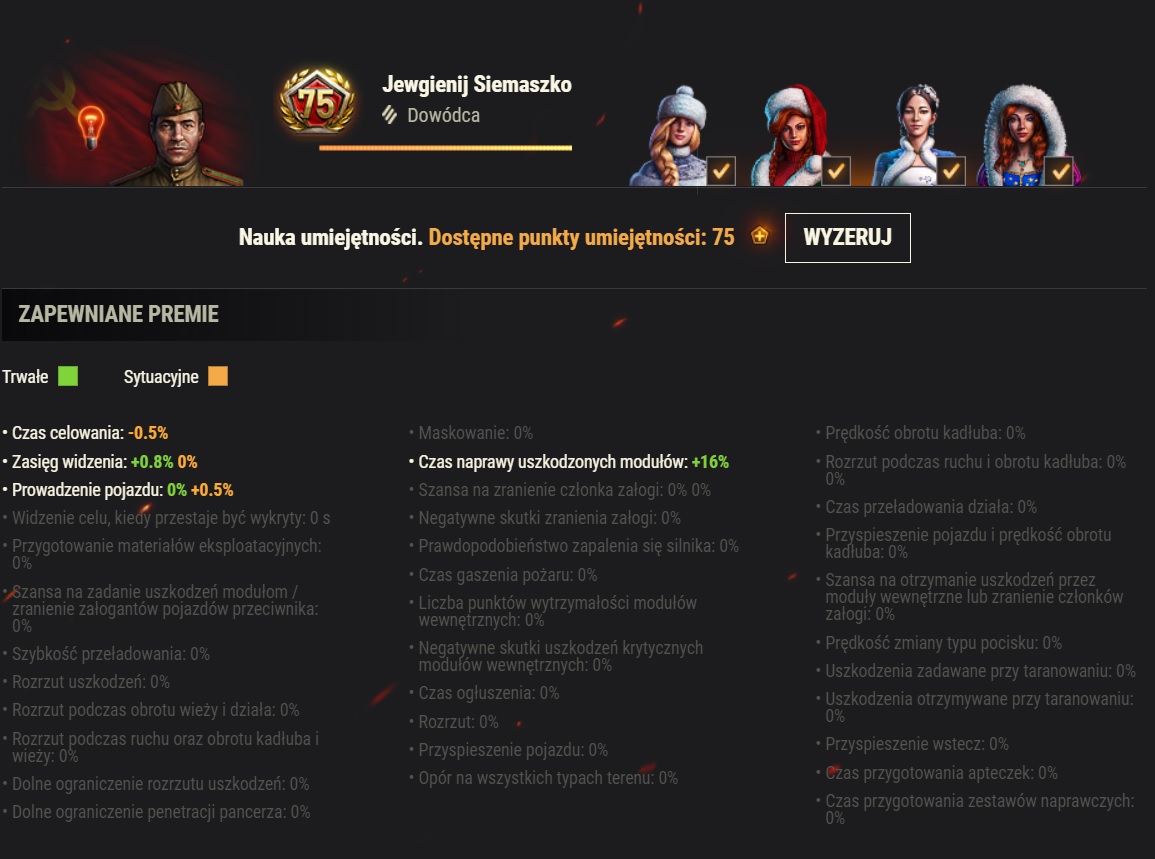Viewport: 1155px width, 859px height.
Task: Click the orange skill points plus icon
Action: click(x=759, y=236)
